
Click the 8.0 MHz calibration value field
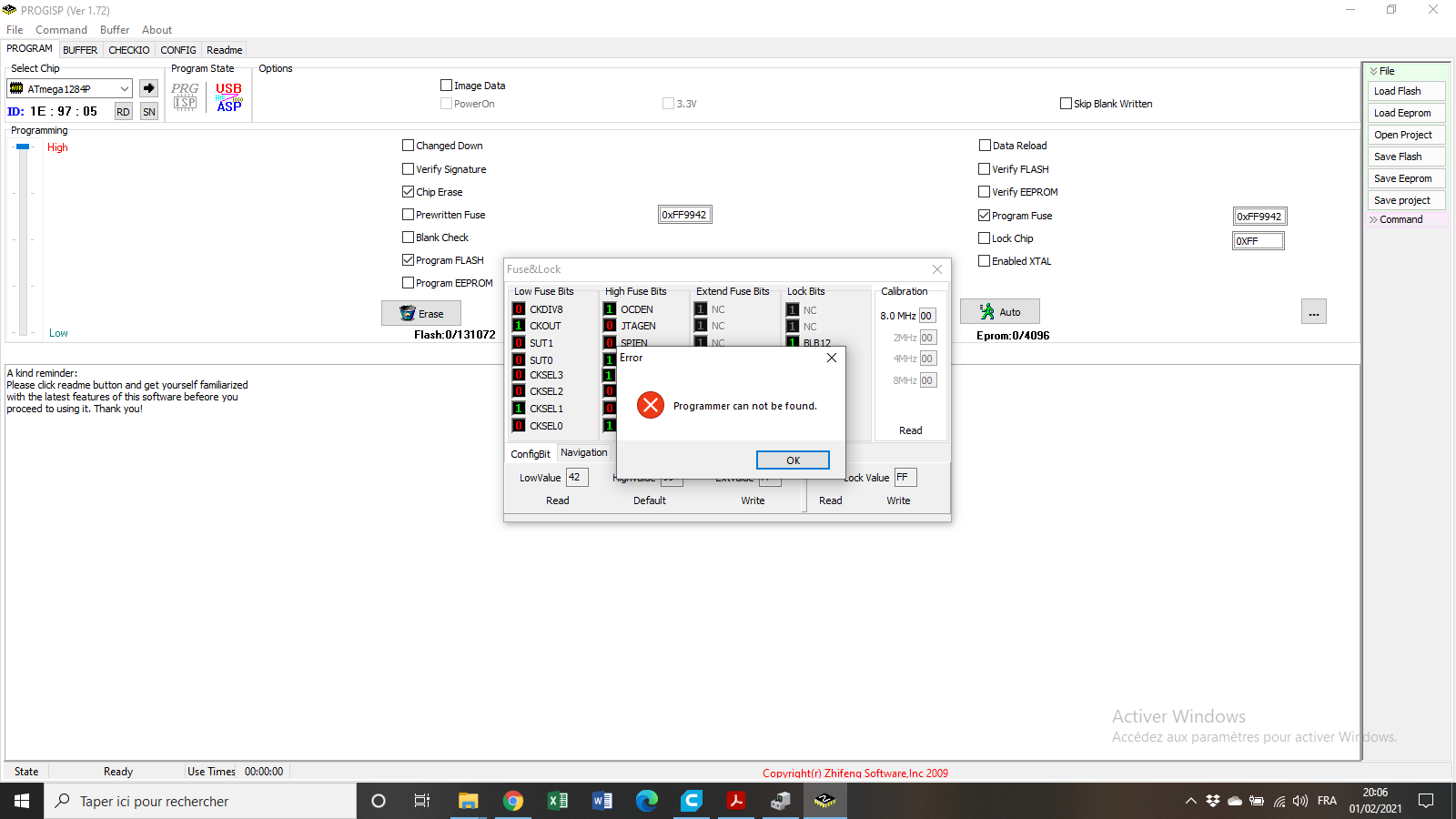pyautogui.click(x=927, y=316)
